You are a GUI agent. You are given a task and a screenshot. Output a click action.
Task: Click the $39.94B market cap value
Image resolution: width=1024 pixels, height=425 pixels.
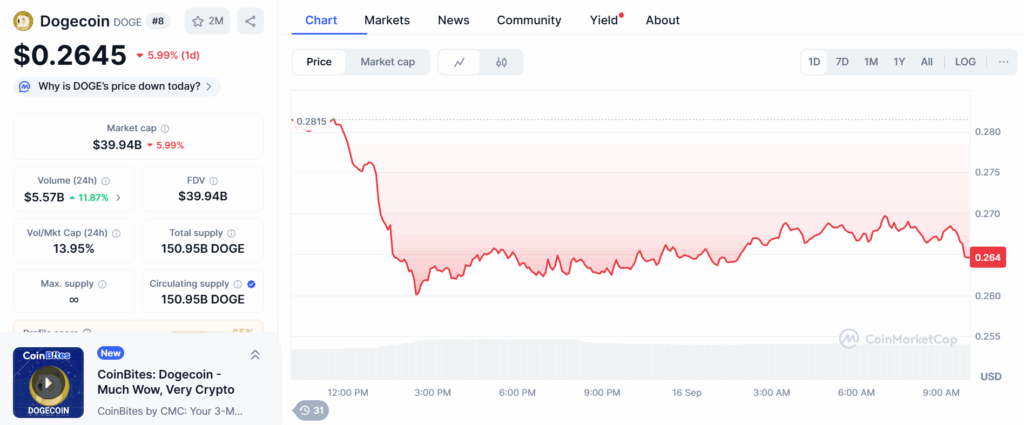(117, 144)
